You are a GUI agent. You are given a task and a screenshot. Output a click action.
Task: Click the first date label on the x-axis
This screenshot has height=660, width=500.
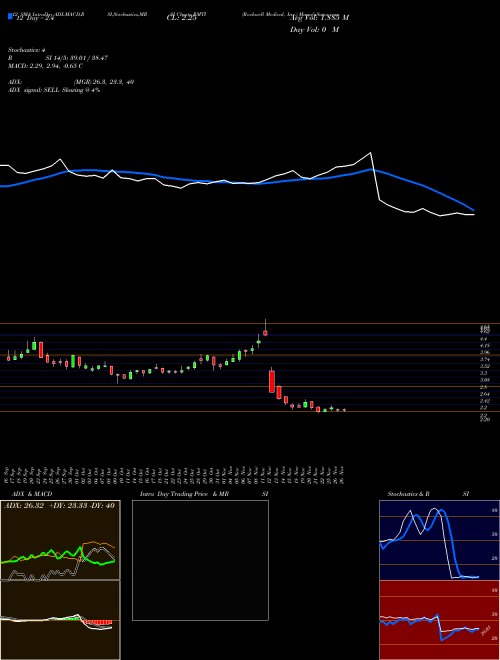[x=8, y=475]
